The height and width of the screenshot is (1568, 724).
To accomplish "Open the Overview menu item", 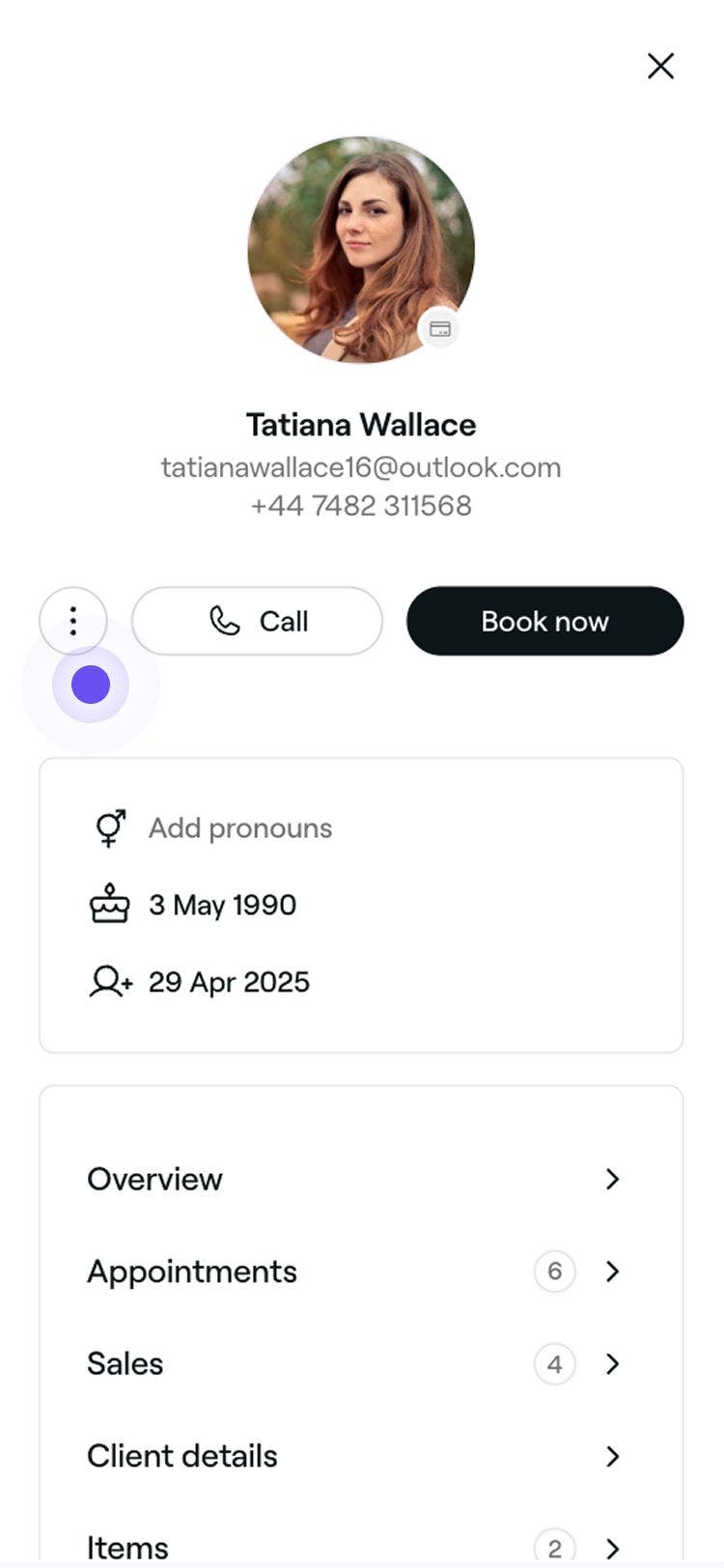I will (x=155, y=1179).
